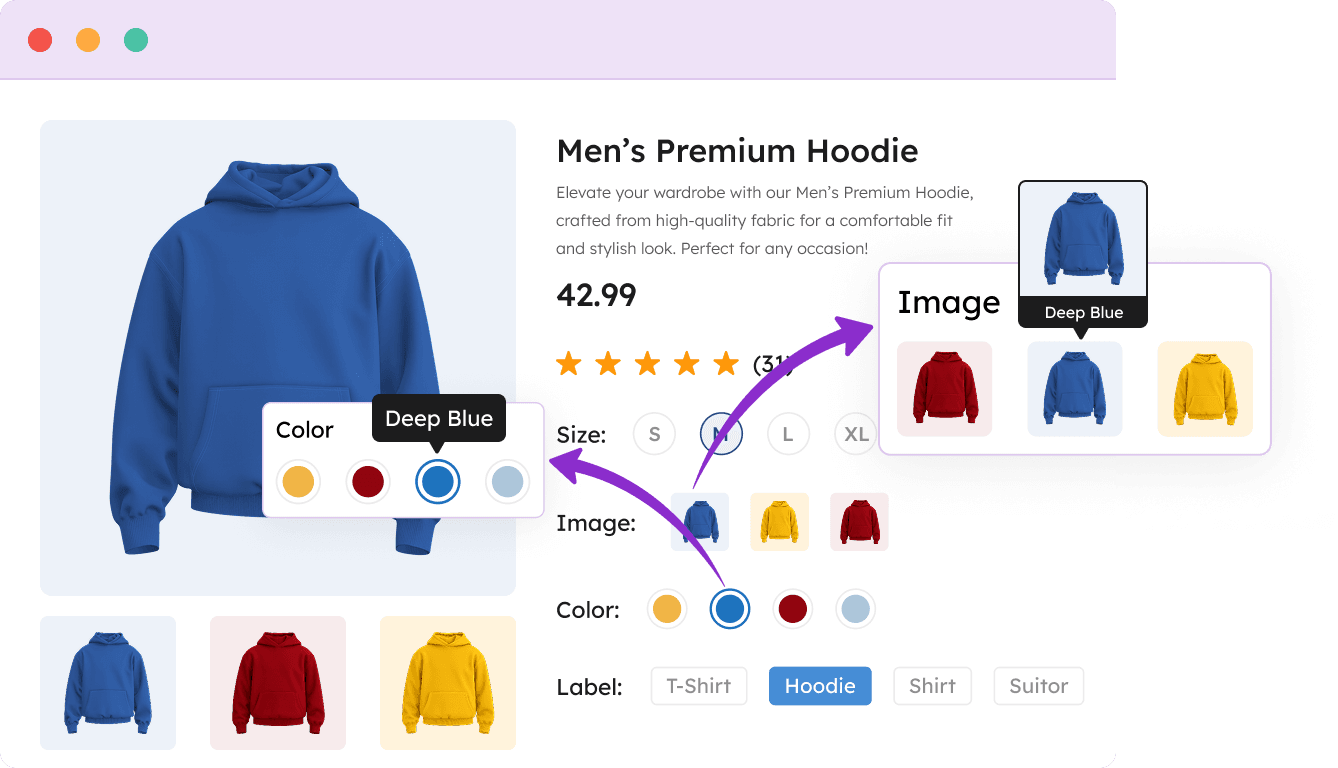This screenshot has width=1338, height=768.
Task: Pick yellow hoodie in Image row
Action: point(780,521)
